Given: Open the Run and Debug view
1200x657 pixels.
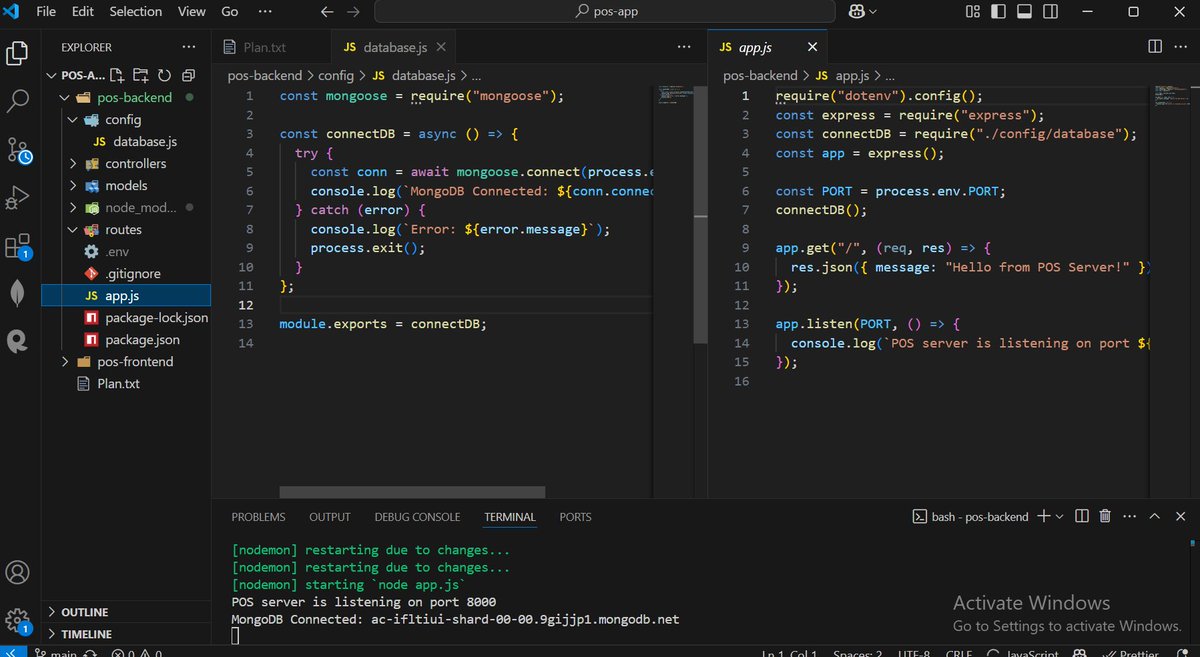Looking at the screenshot, I should click(x=18, y=198).
